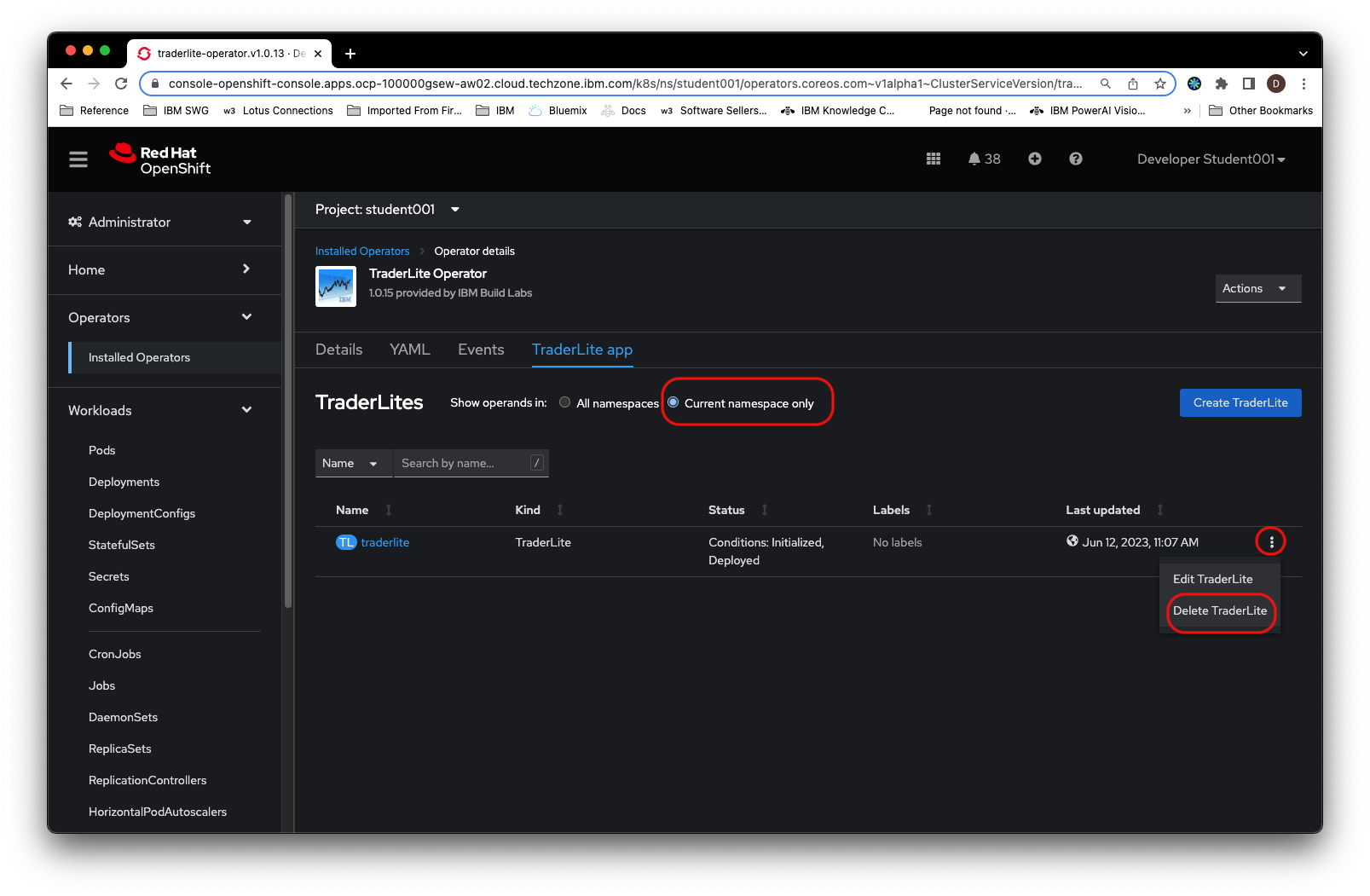Open the help question mark icon
This screenshot has width=1370, height=896.
[1076, 159]
